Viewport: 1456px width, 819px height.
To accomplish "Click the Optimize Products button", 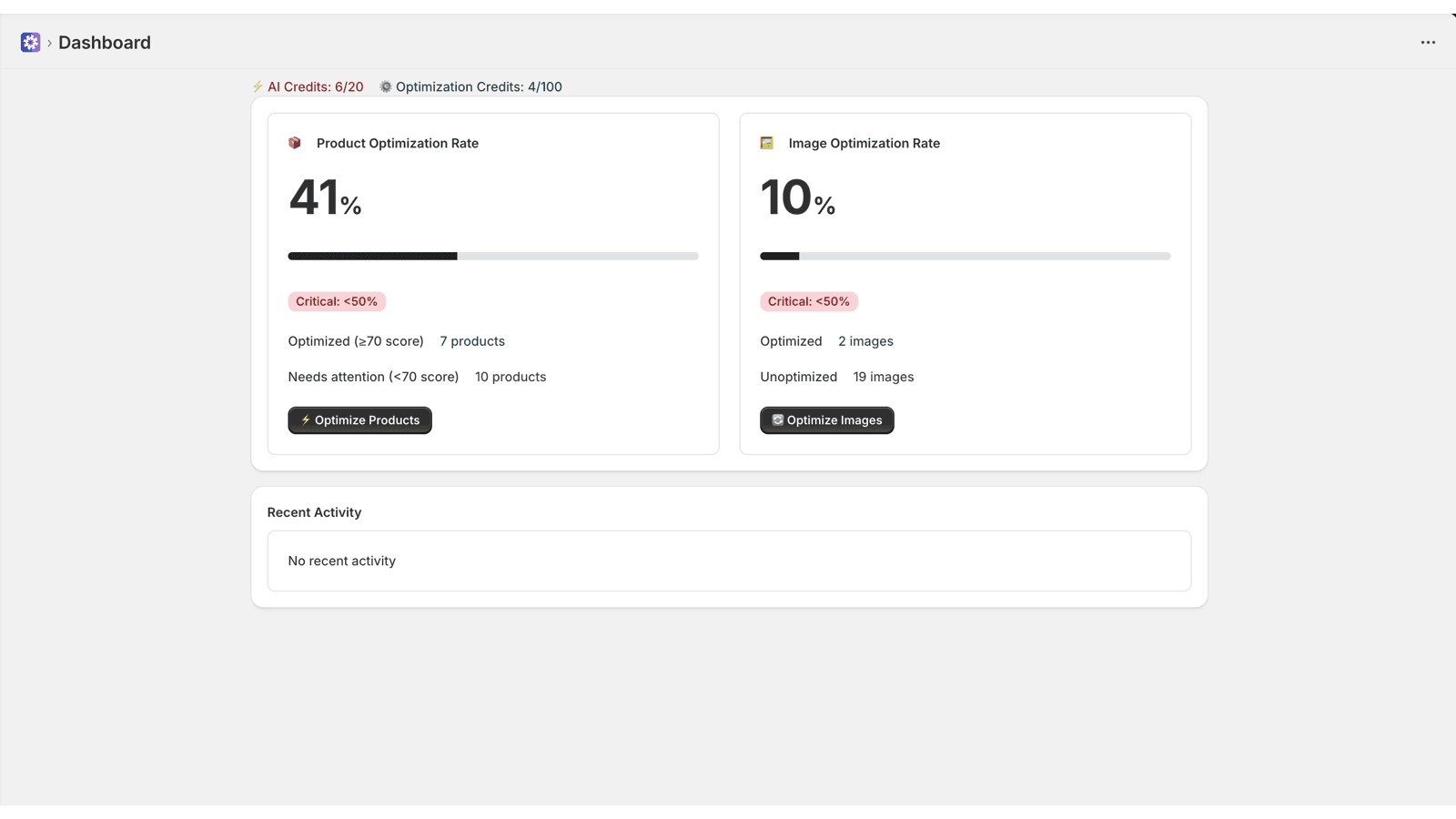I will click(x=359, y=420).
